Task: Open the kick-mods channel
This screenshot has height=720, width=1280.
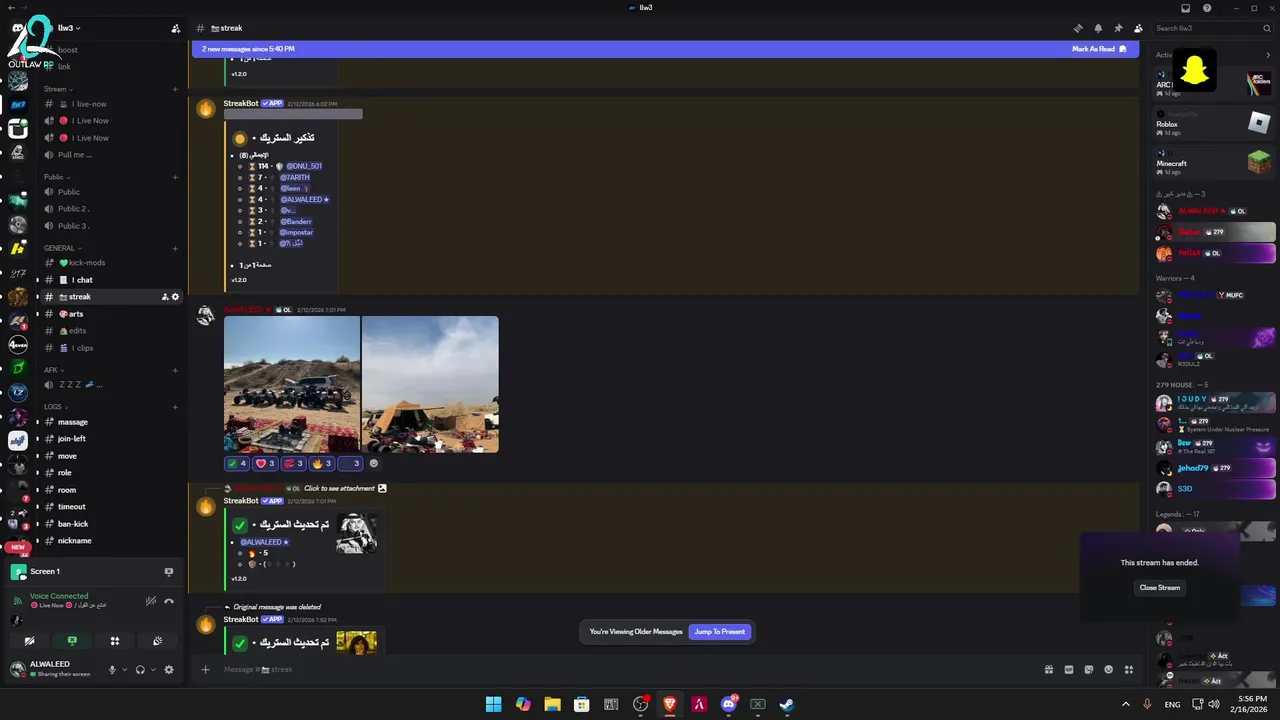Action: pos(110,263)
